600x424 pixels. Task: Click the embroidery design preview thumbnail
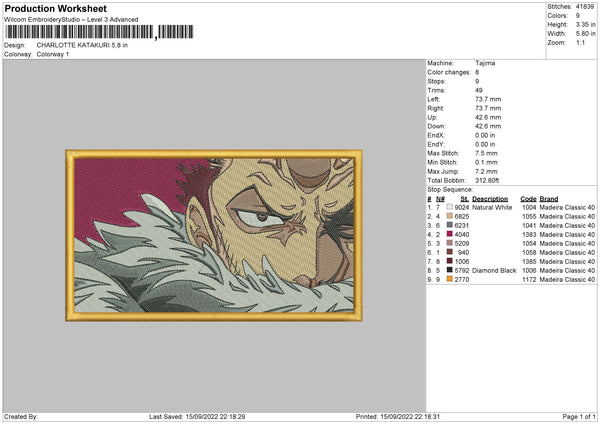[214, 235]
